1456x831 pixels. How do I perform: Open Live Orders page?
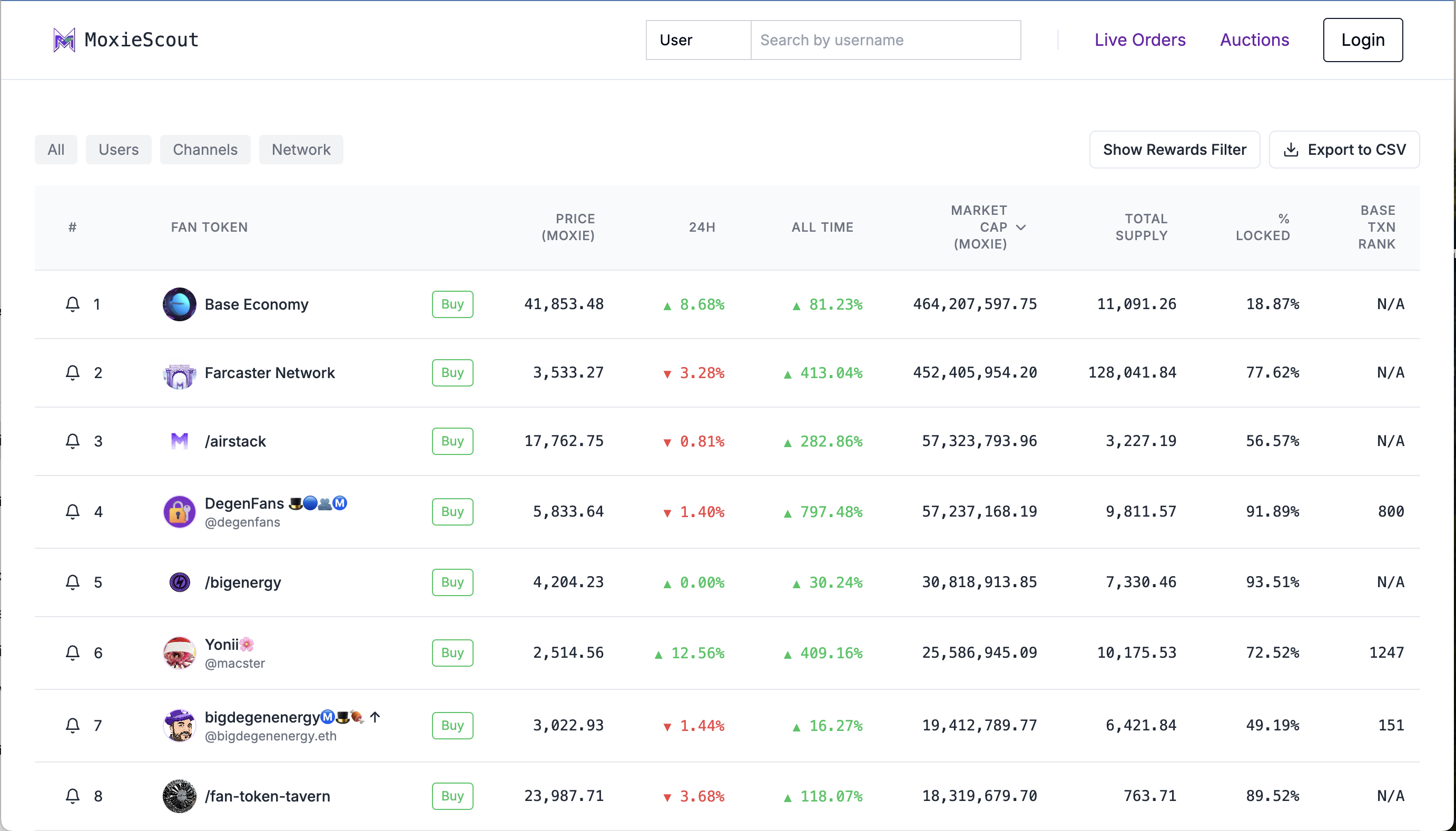(1140, 40)
